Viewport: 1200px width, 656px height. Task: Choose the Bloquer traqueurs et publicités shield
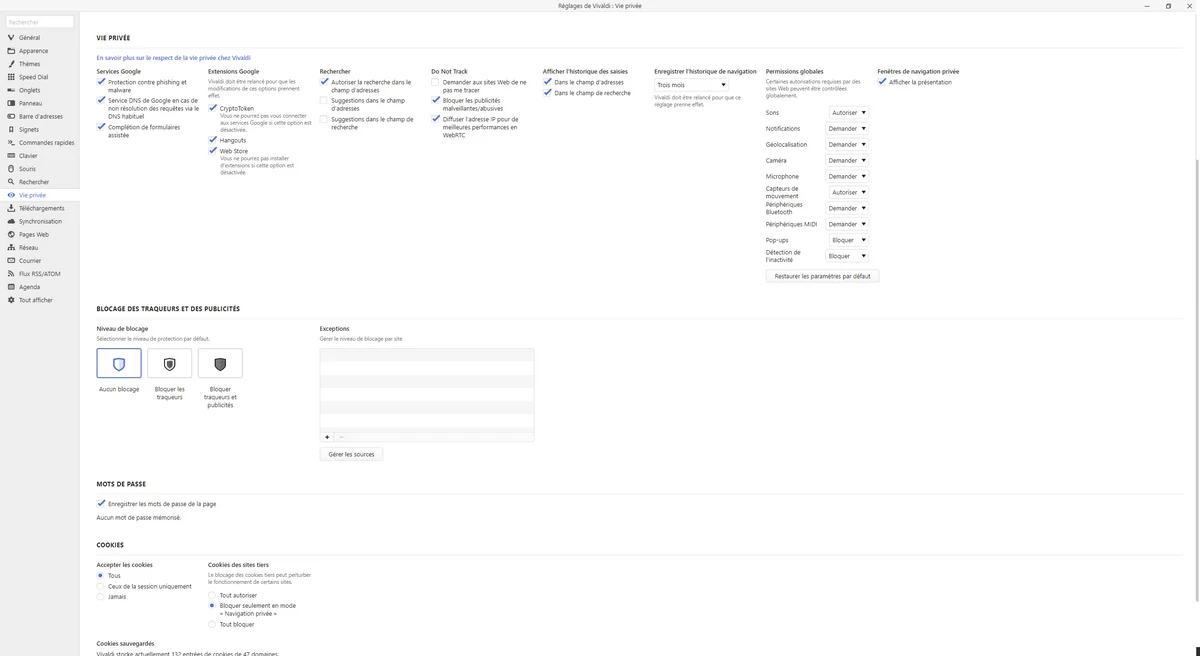point(220,364)
